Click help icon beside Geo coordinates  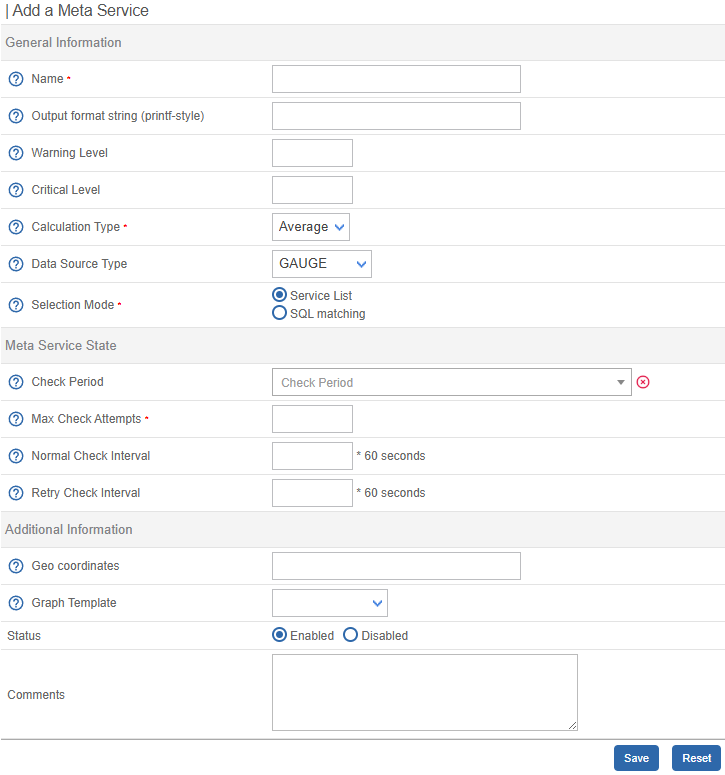point(16,566)
